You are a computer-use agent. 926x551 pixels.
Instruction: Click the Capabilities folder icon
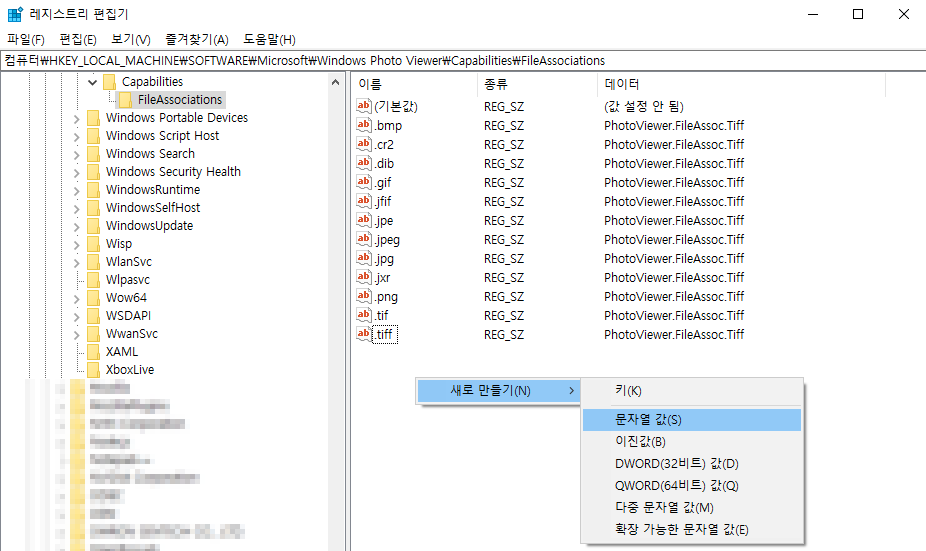pos(109,81)
